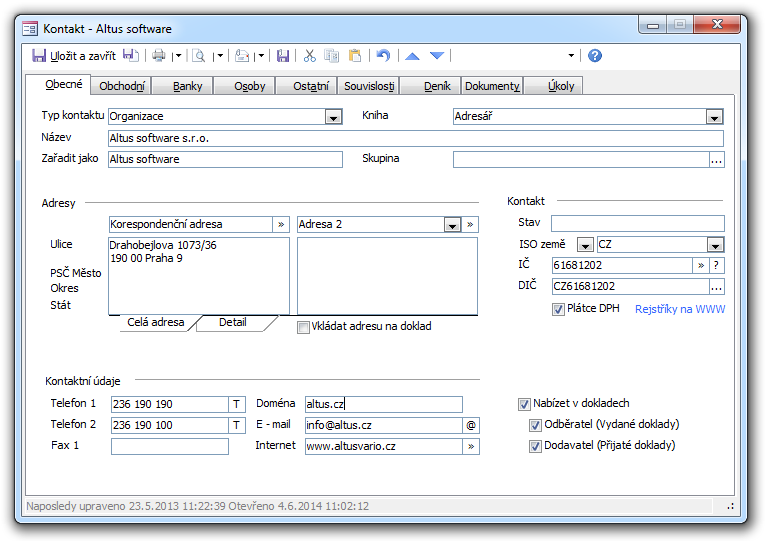This screenshot has height=541, width=768.
Task: Go to next record with down arrow
Action: [437, 56]
